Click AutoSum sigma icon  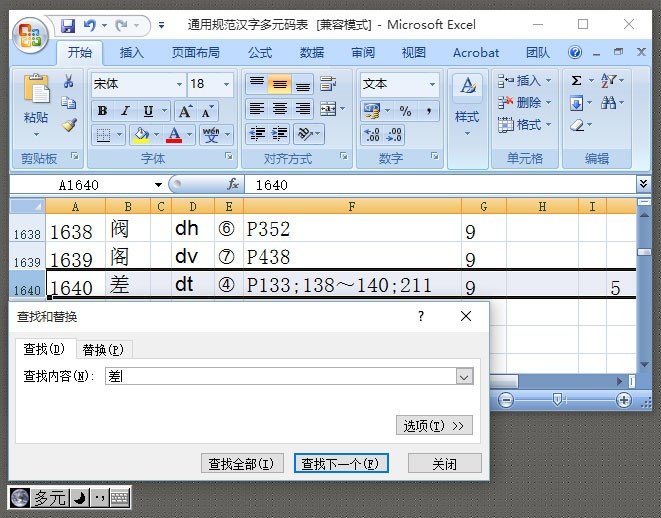click(x=576, y=80)
